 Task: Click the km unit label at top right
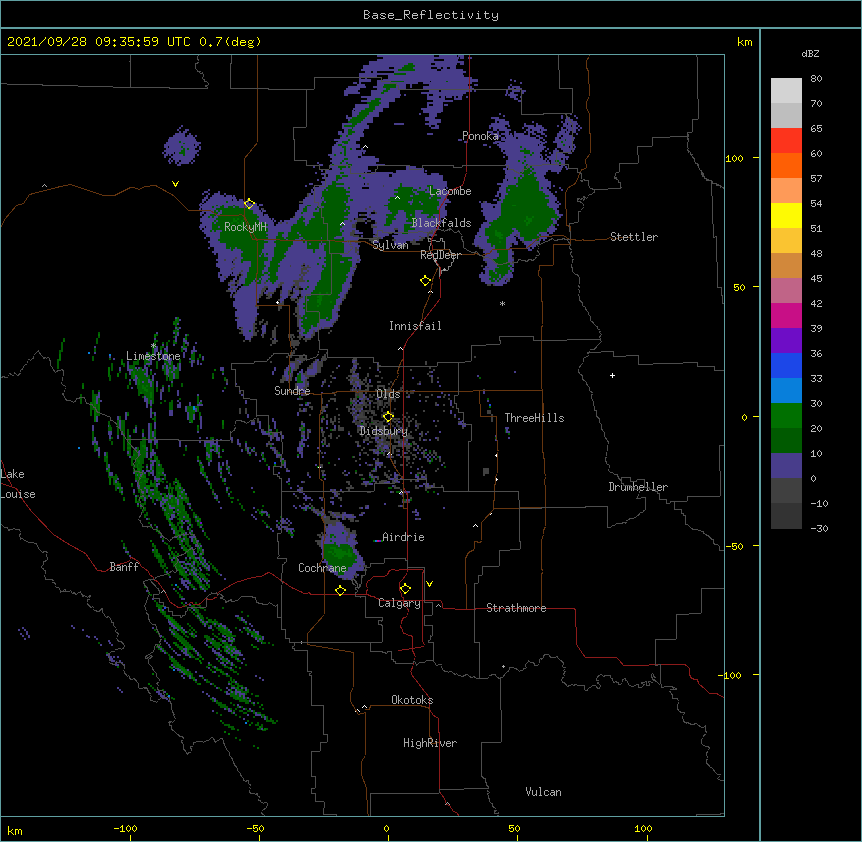745,42
